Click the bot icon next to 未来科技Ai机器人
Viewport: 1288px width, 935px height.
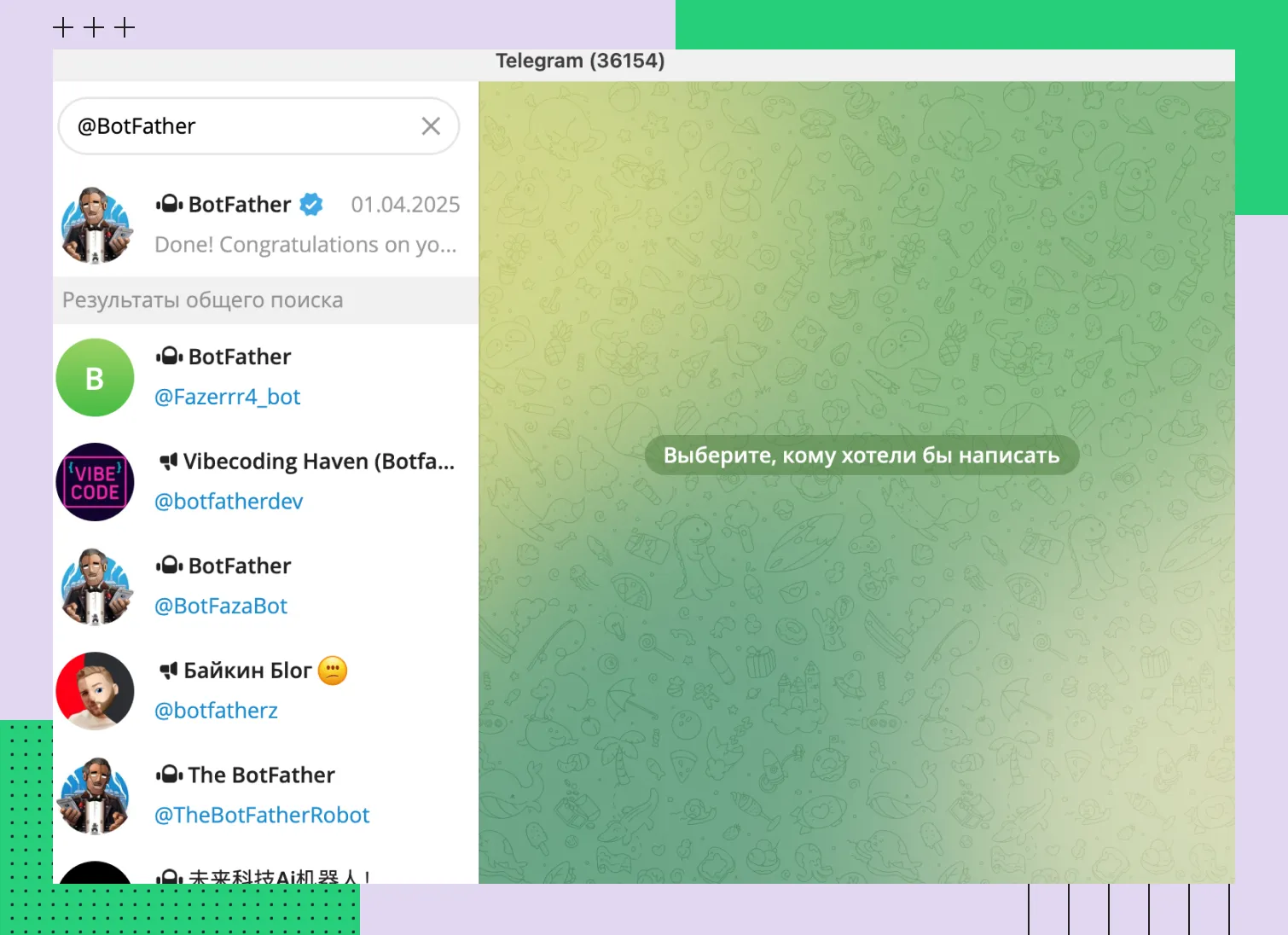pyautogui.click(x=170, y=875)
